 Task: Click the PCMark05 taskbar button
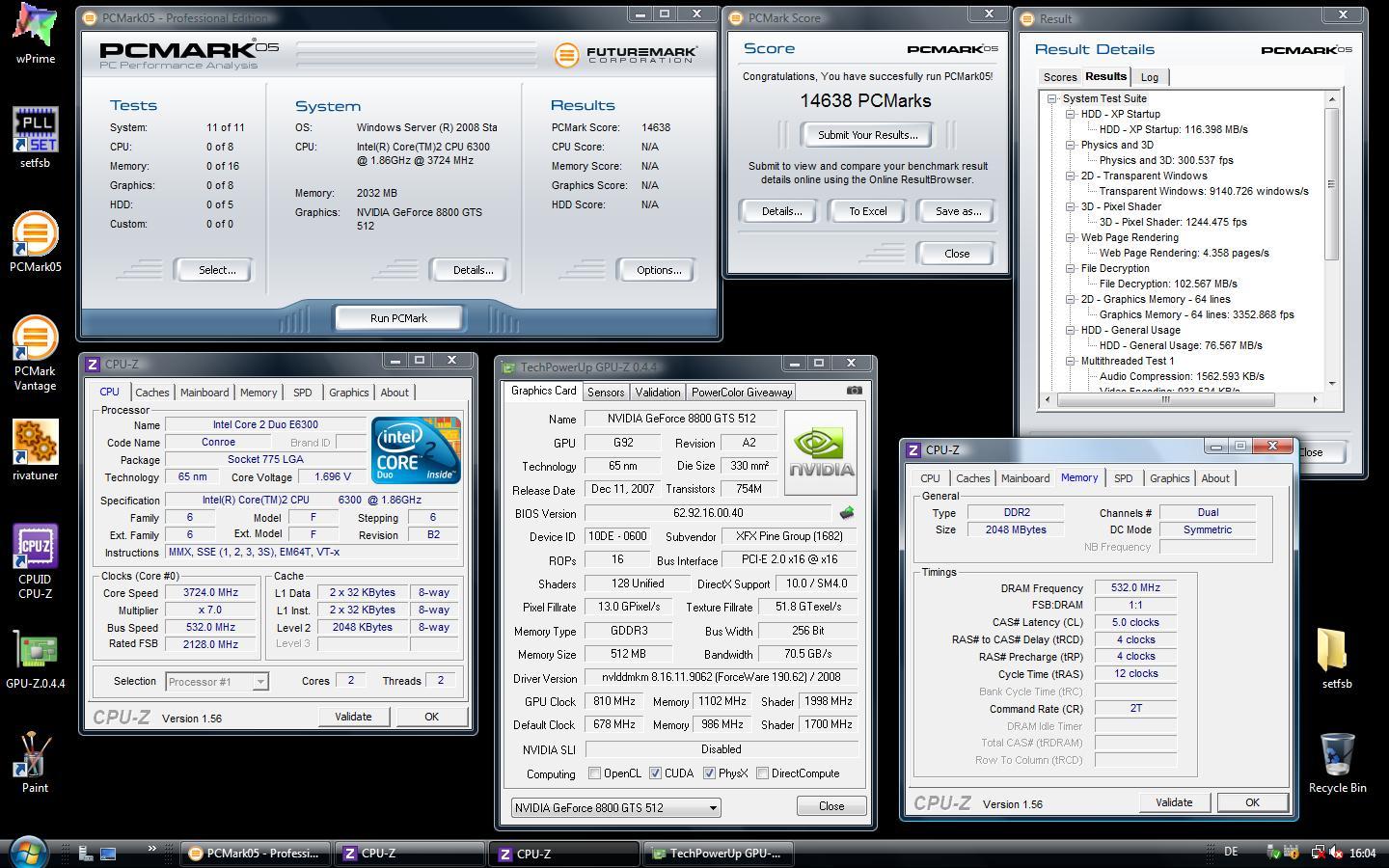(255, 854)
